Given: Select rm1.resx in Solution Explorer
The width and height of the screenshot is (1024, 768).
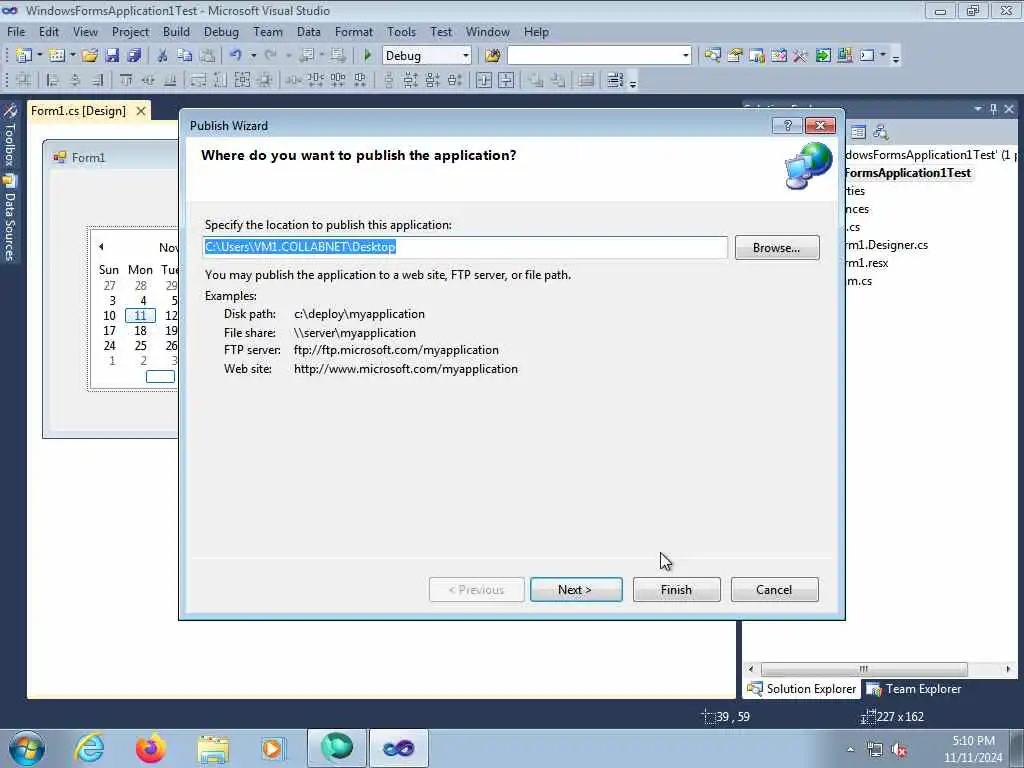Looking at the screenshot, I should [x=867, y=263].
